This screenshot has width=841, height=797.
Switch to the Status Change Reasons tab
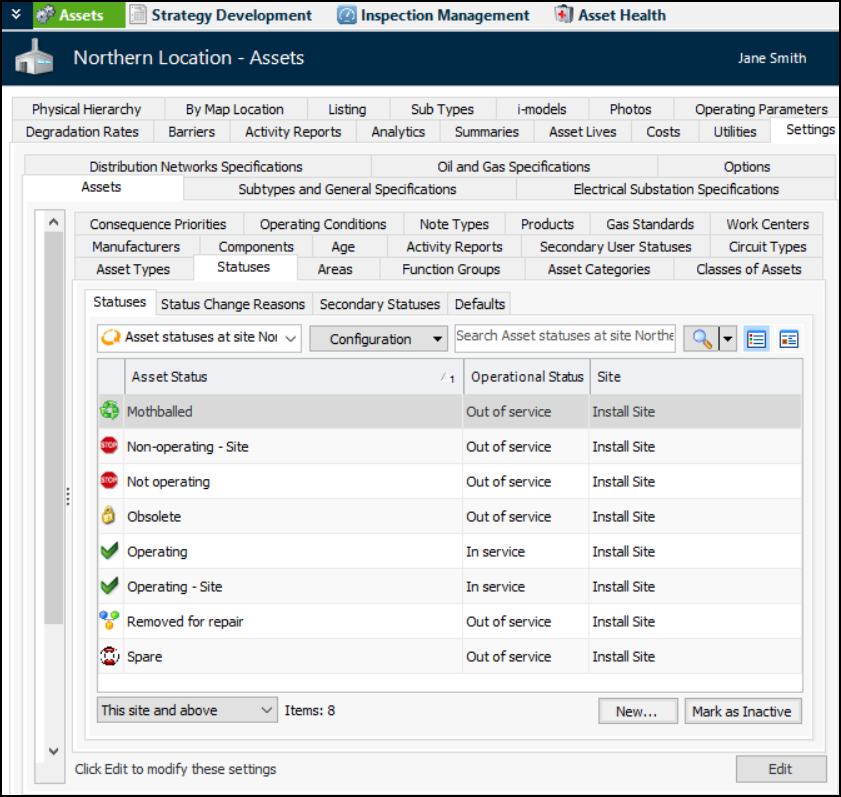point(233,304)
